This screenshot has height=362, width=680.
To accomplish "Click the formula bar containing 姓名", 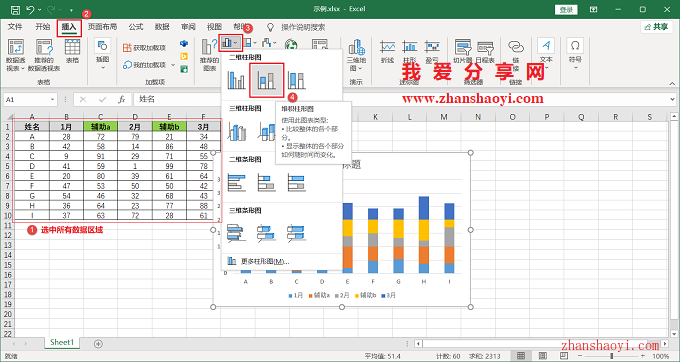I will coord(402,100).
